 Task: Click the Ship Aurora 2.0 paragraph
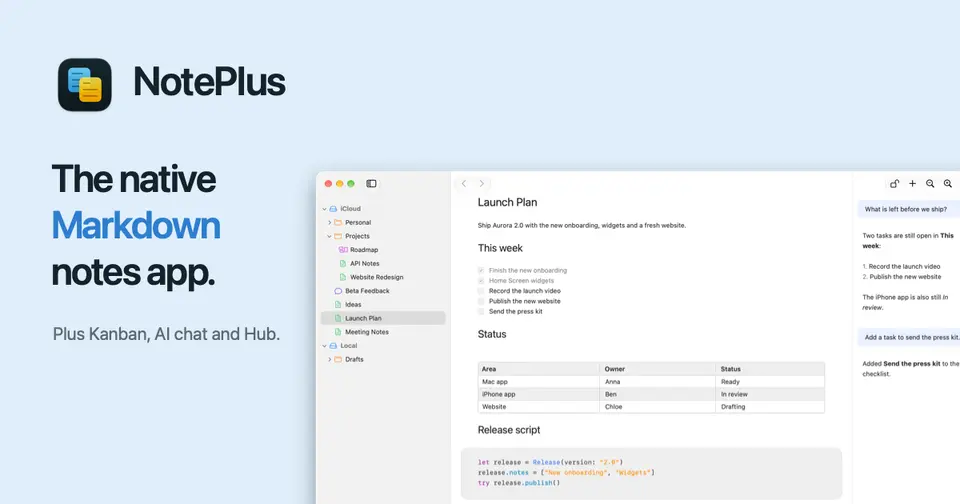(x=582, y=225)
